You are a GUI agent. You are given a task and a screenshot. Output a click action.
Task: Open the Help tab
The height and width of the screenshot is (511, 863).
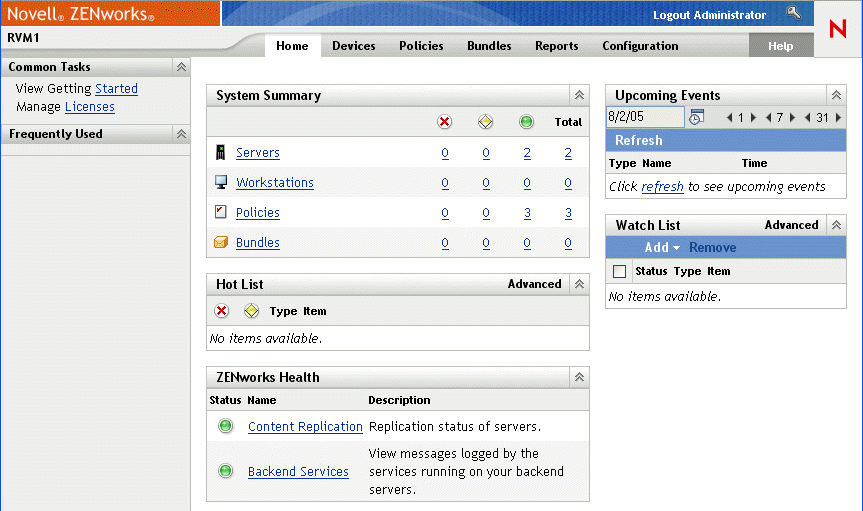[x=780, y=46]
